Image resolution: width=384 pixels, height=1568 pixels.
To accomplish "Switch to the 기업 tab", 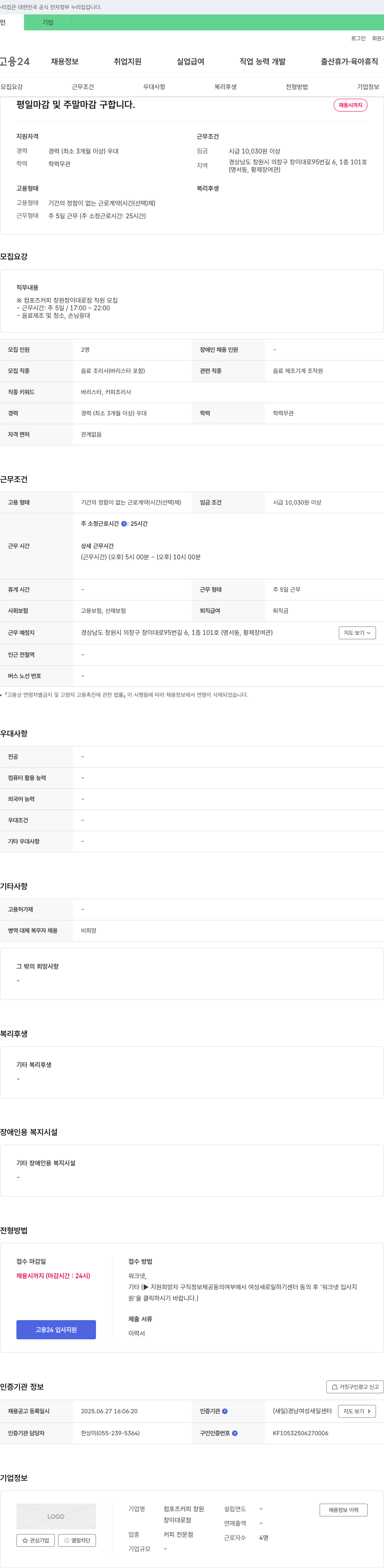I will (48, 22).
